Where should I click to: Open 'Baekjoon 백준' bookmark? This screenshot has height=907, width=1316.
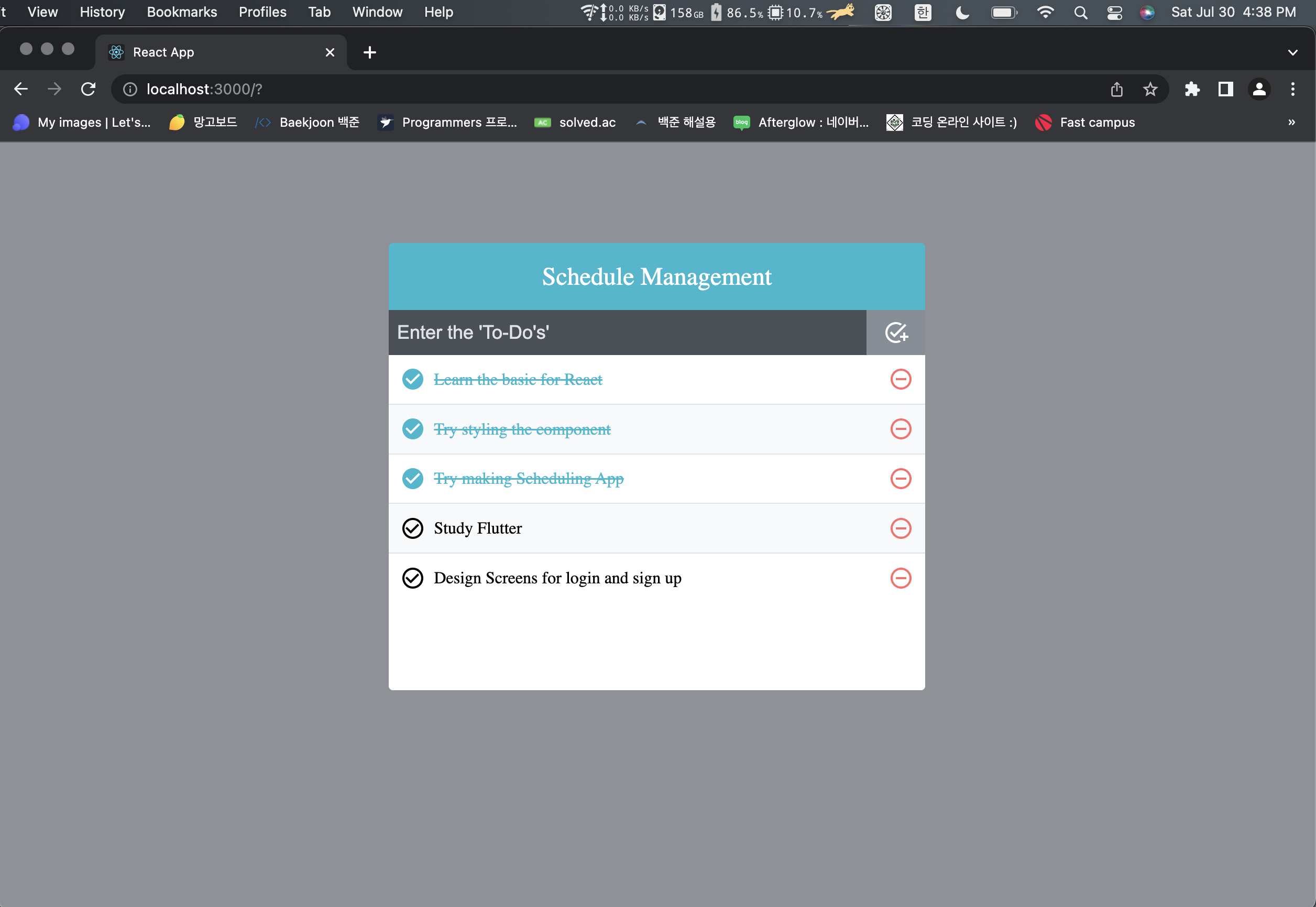[308, 122]
